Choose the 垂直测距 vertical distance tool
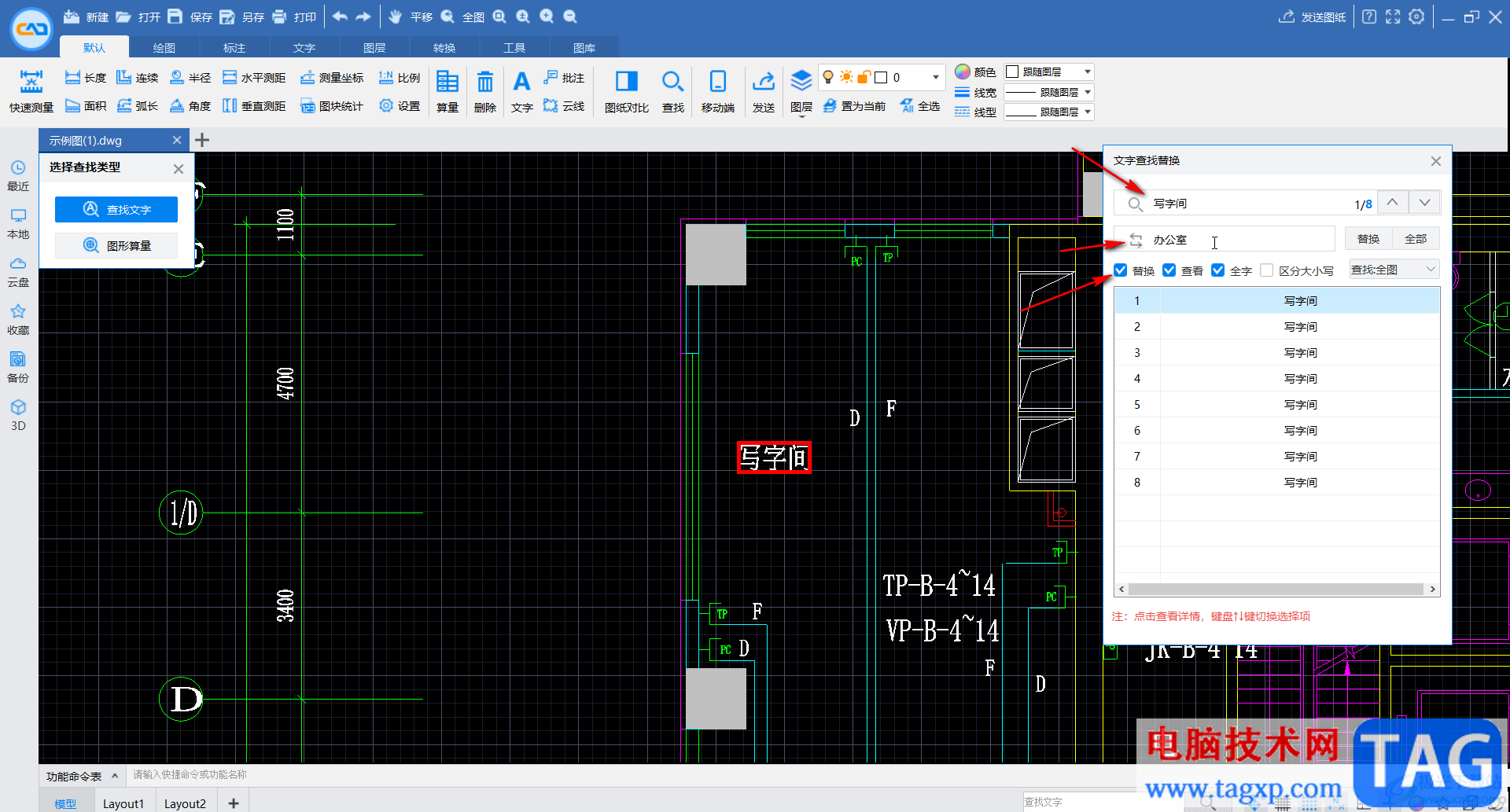This screenshot has height=812, width=1510. 254,106
